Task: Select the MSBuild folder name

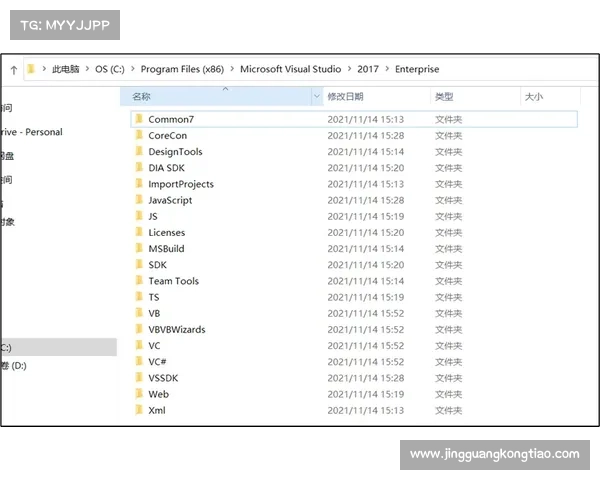Action: coord(166,249)
